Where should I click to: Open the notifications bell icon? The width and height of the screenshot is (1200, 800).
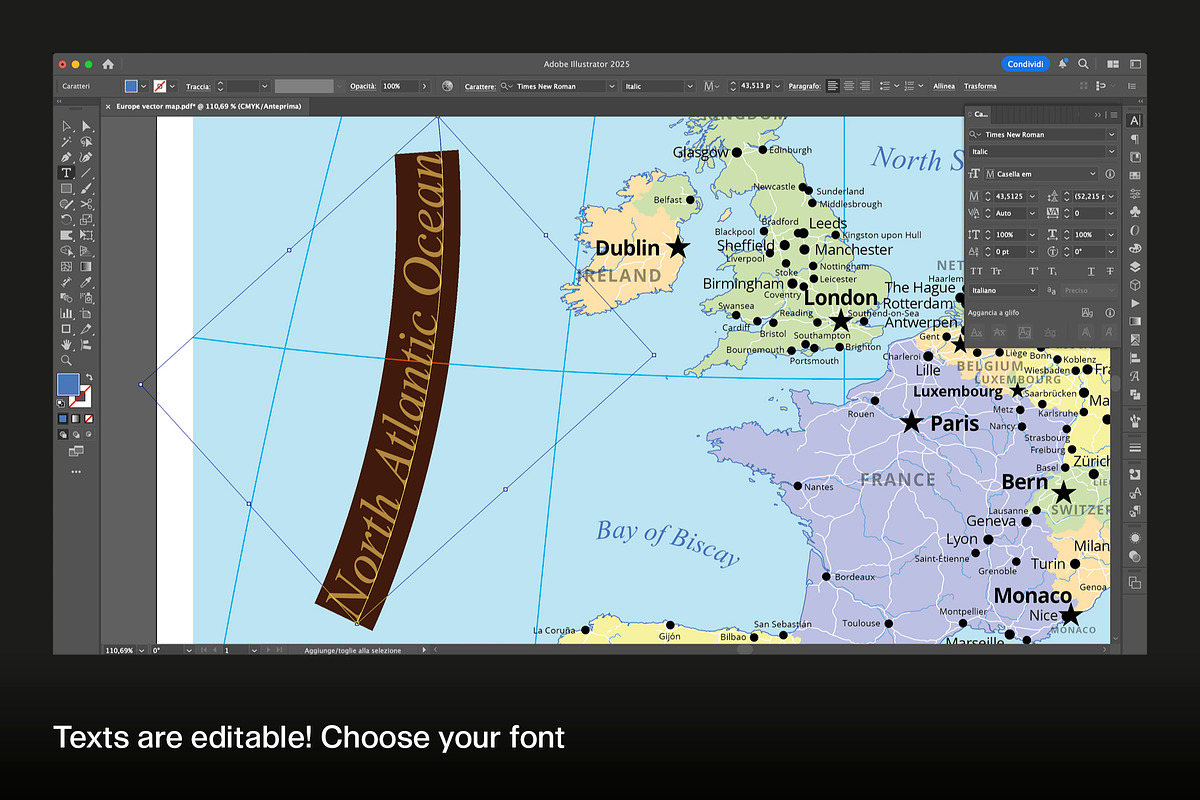[1063, 64]
